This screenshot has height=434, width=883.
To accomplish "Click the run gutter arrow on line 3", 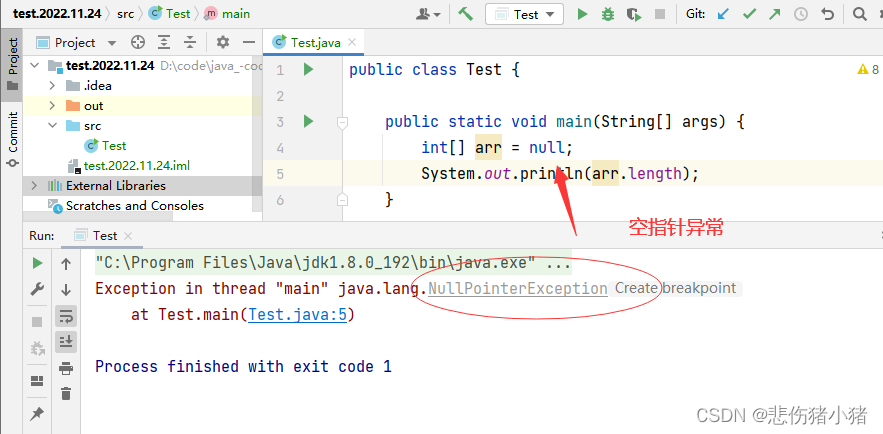I will [309, 121].
